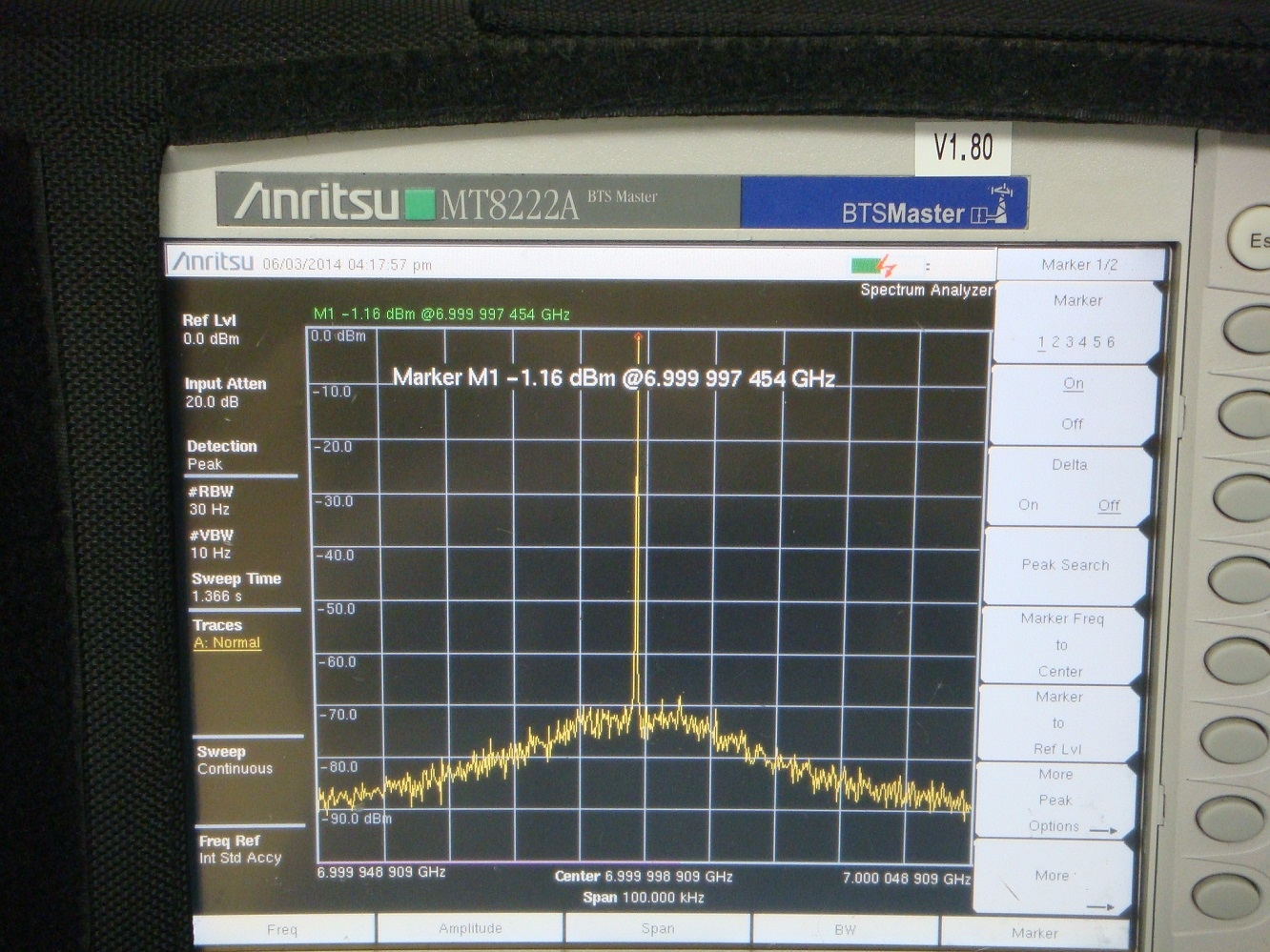The width and height of the screenshot is (1270, 952).
Task: Click the Spectrum Analyzer mode label
Action: (927, 290)
